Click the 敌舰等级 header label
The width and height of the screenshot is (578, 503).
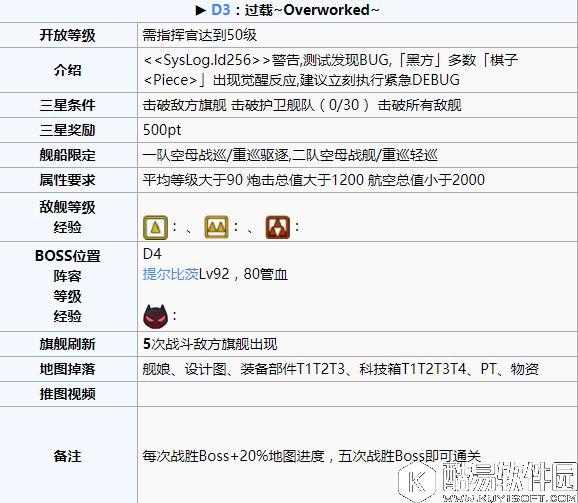pyautogui.click(x=67, y=207)
